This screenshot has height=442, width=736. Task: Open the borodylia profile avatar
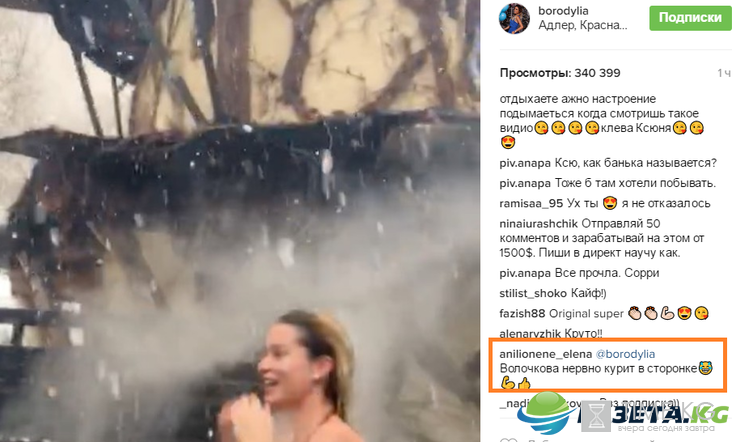(x=514, y=18)
